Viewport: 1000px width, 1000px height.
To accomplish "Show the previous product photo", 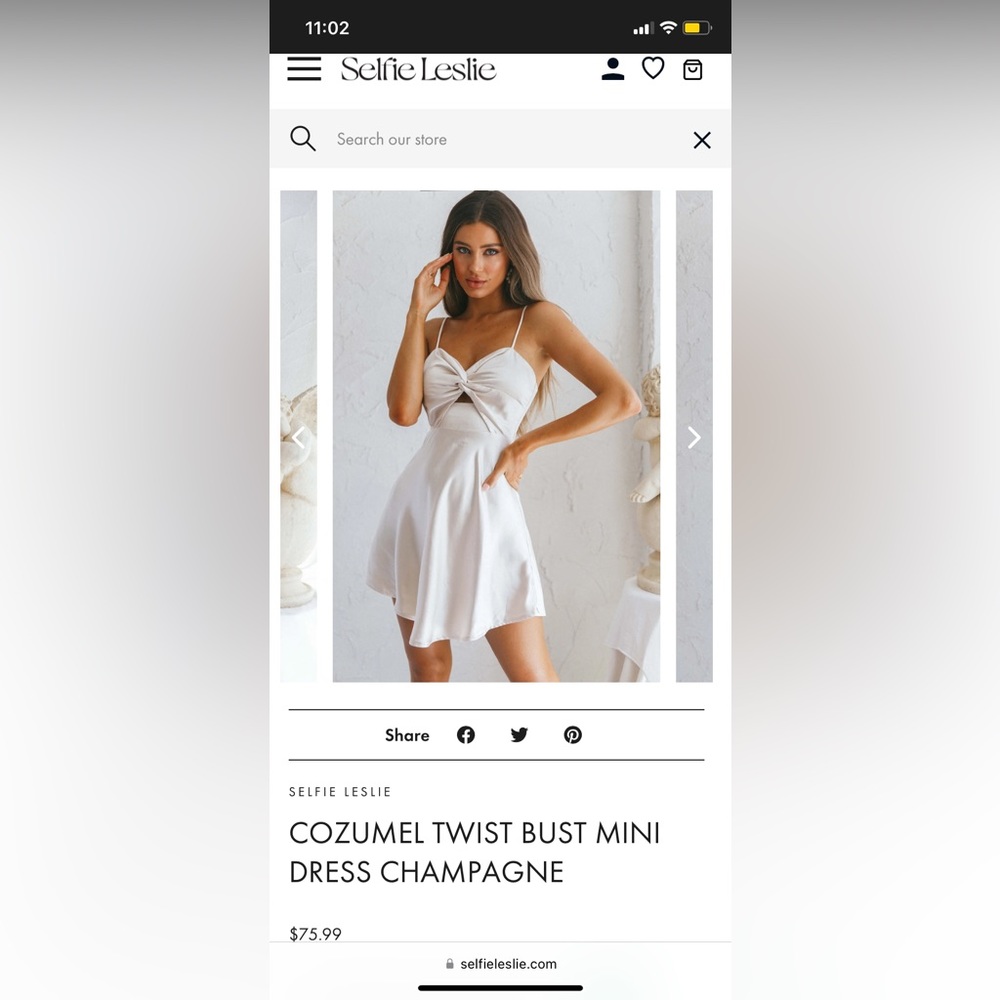I will point(298,438).
